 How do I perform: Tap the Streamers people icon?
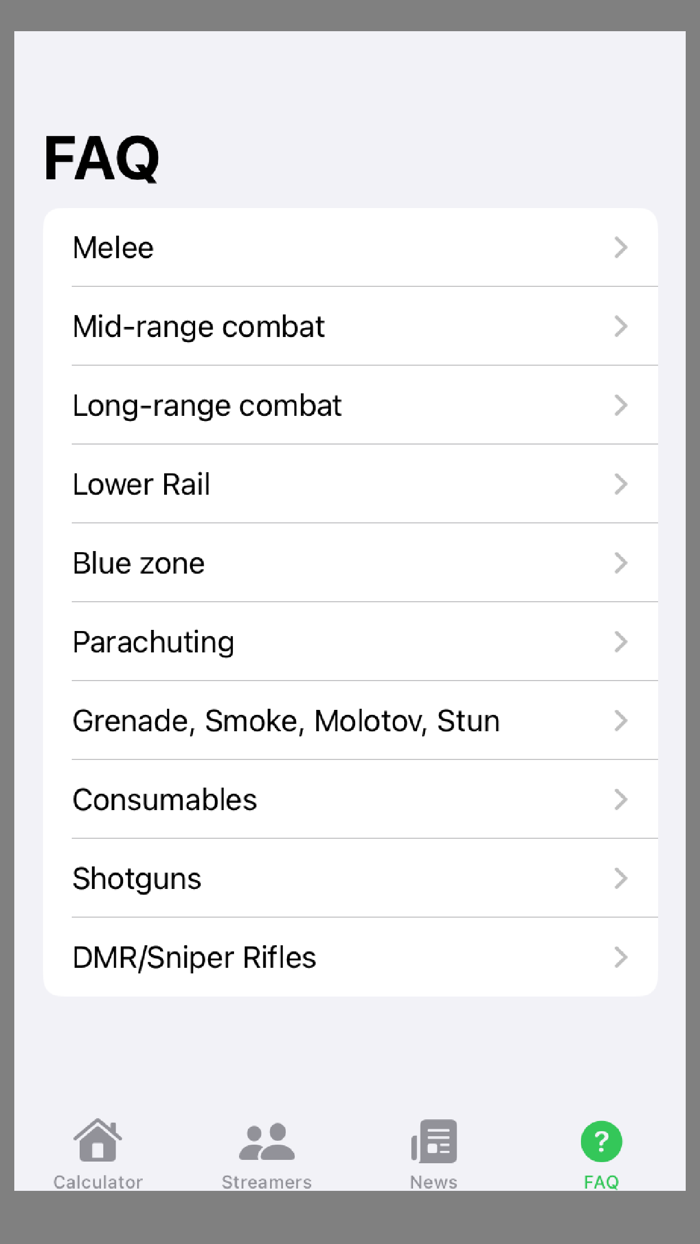(x=266, y=1139)
